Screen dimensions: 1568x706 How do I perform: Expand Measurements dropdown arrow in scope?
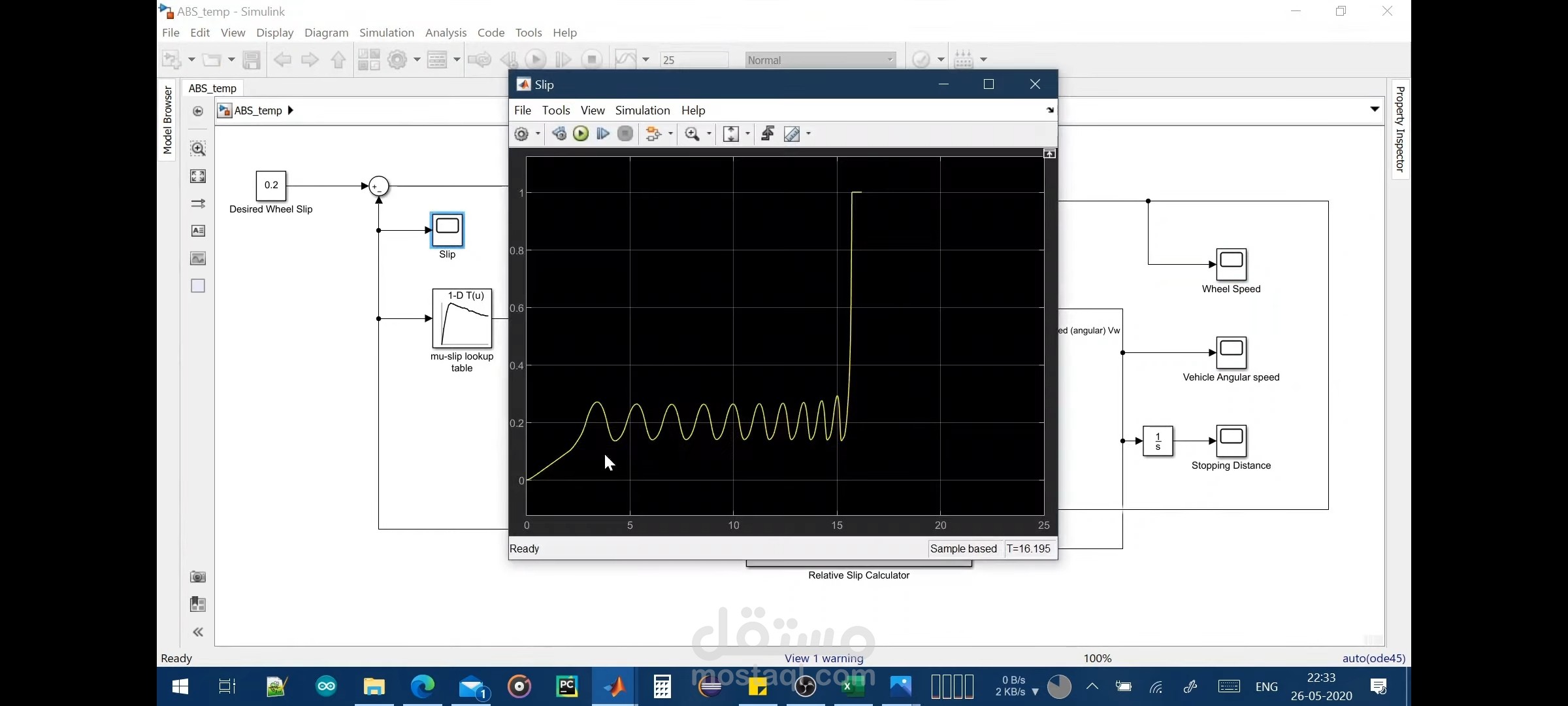[x=809, y=134]
